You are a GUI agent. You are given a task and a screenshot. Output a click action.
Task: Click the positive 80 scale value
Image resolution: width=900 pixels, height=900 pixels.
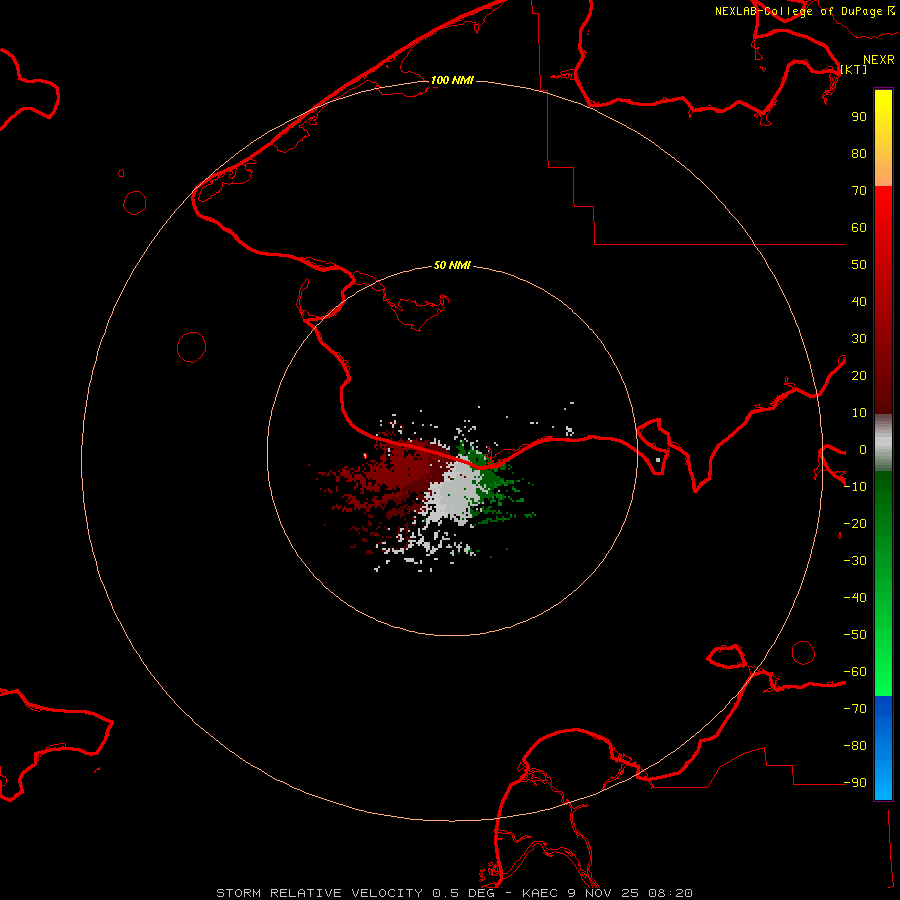[x=859, y=153]
